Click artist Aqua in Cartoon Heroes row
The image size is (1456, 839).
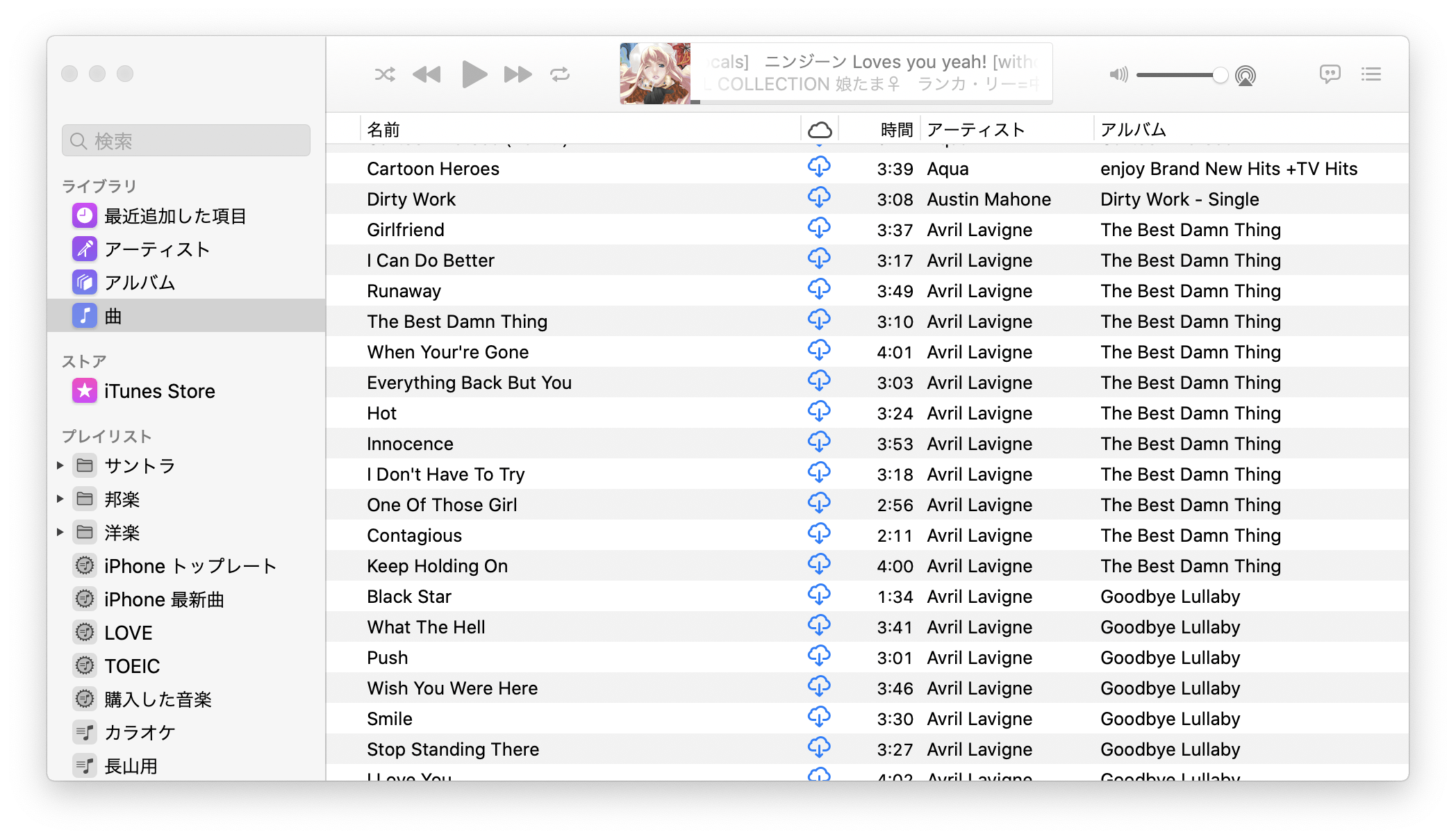pos(948,169)
